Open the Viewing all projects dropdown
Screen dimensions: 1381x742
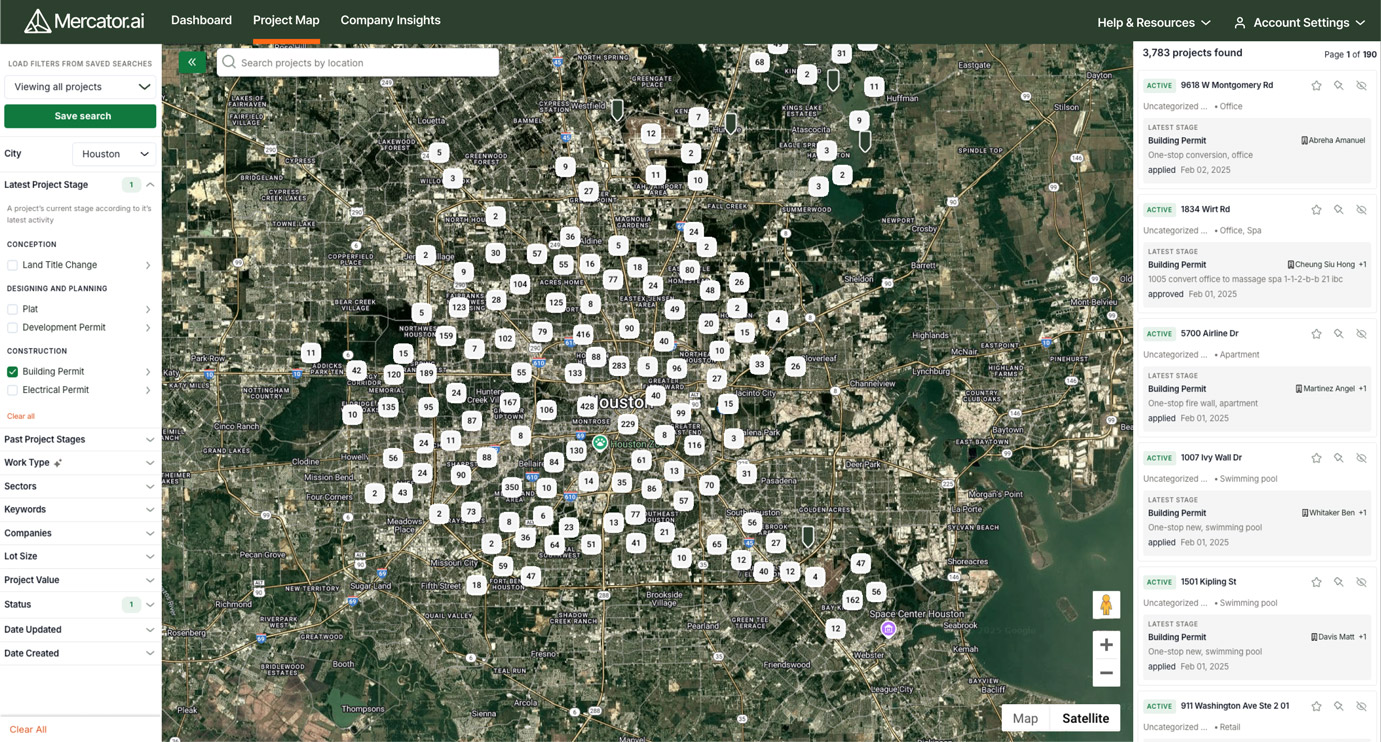click(x=81, y=87)
